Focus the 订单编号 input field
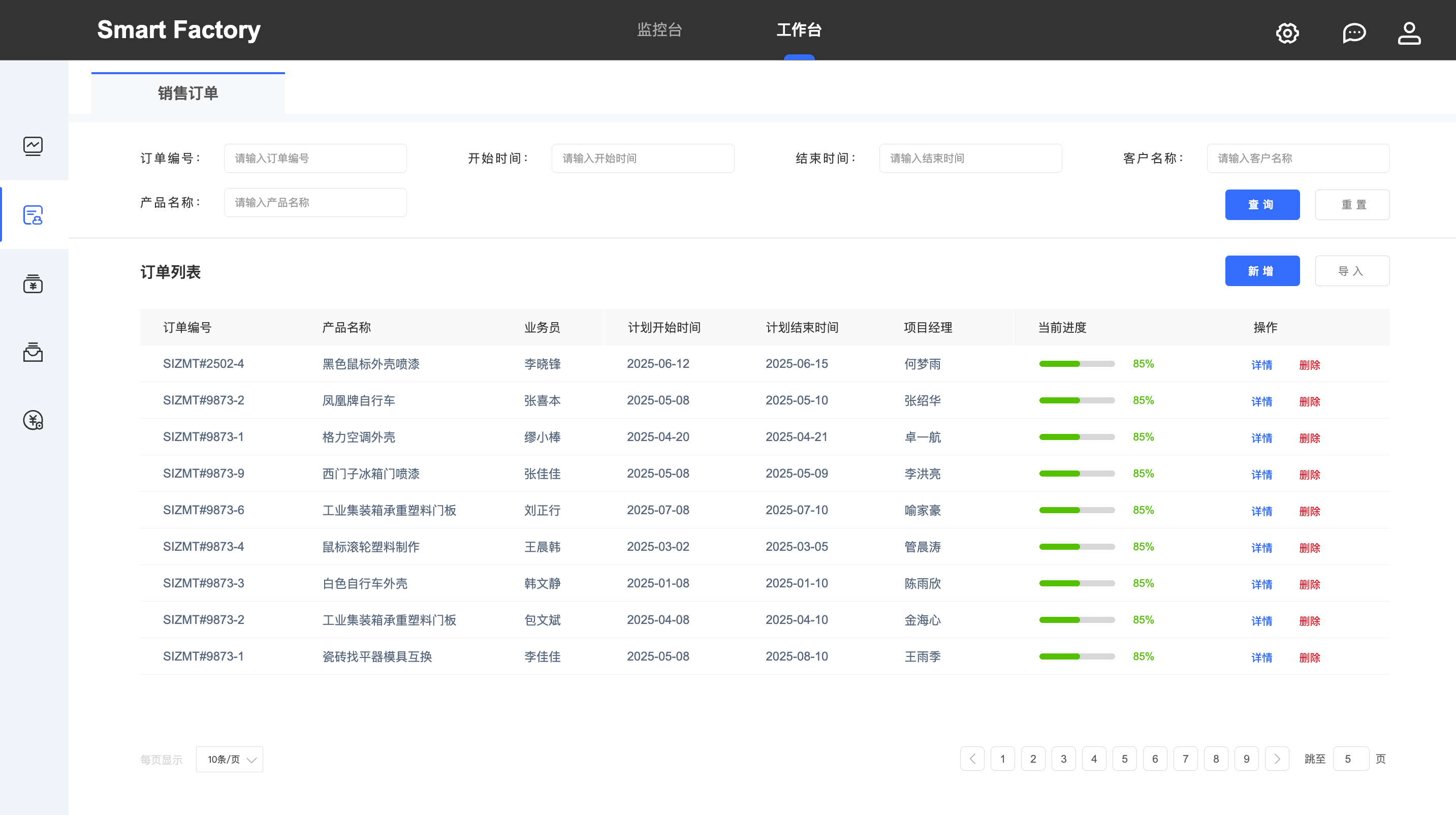Image resolution: width=1456 pixels, height=815 pixels. (x=315, y=158)
